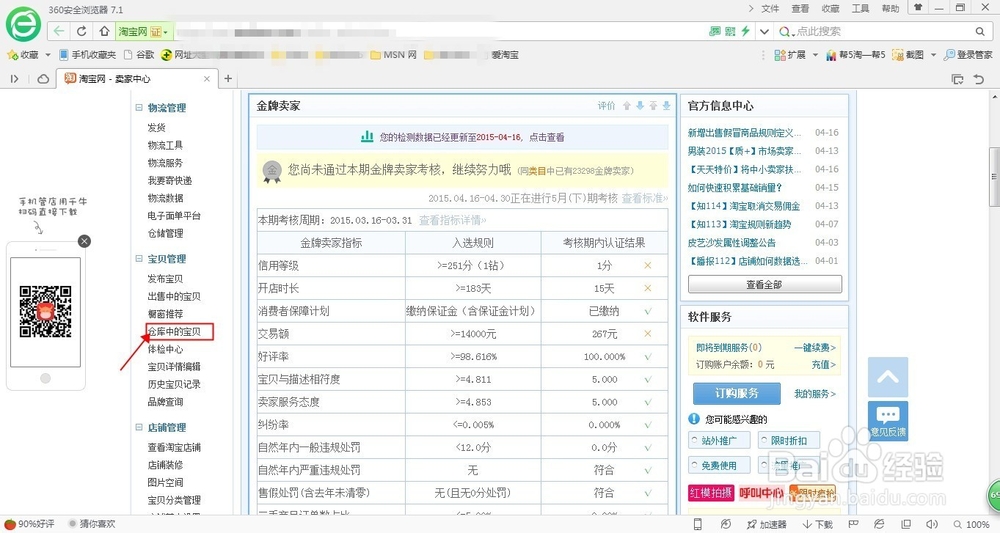
Task: Select the 限时折扣 option
Action: (x=789, y=441)
